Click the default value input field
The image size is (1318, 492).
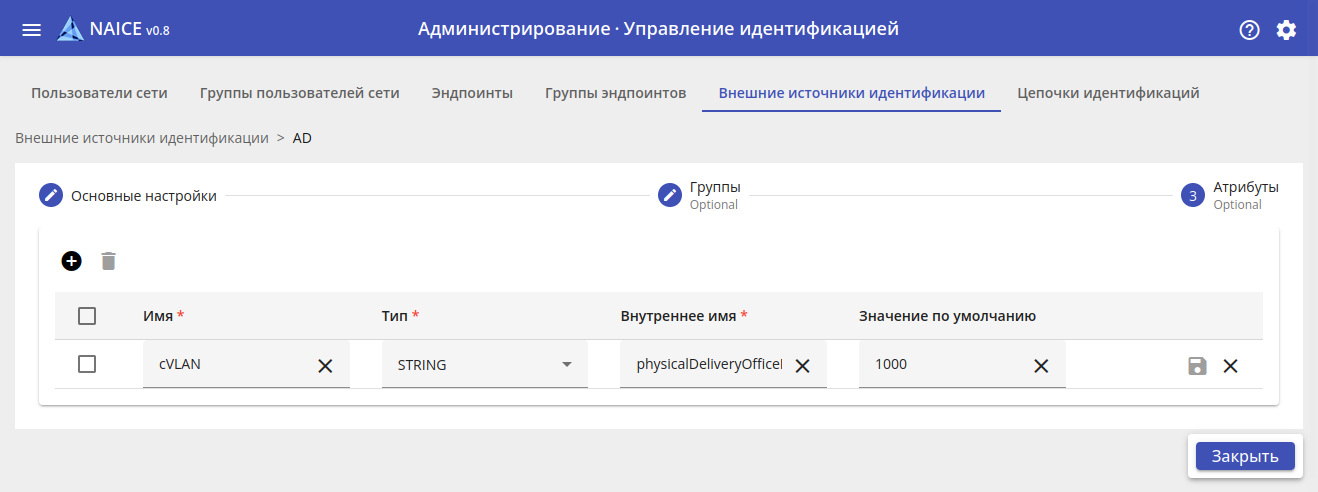pos(945,365)
